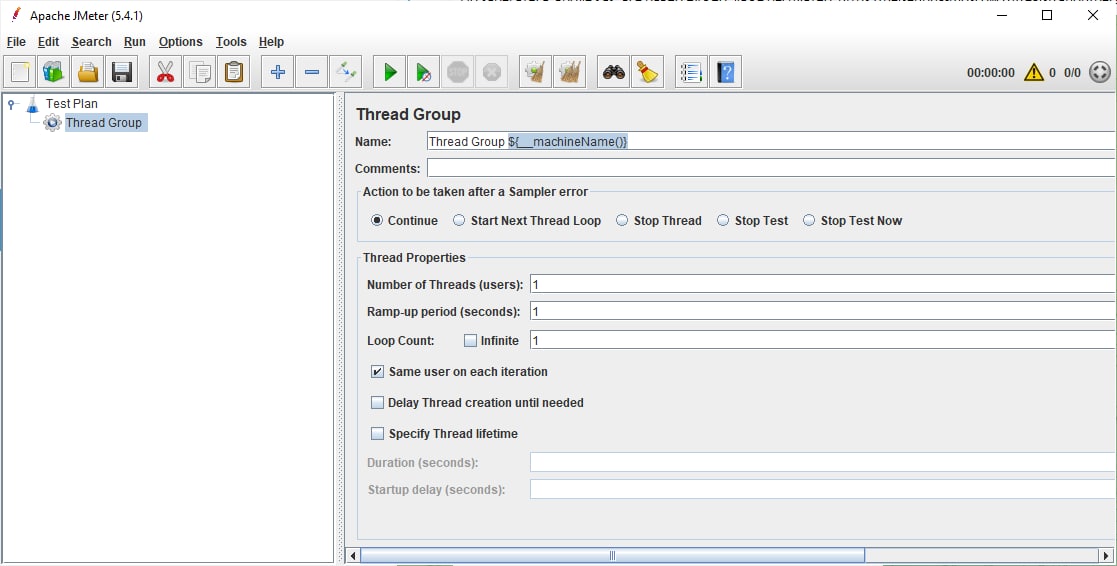Select the Stop Test radio button
The image size is (1117, 566).
tap(723, 221)
